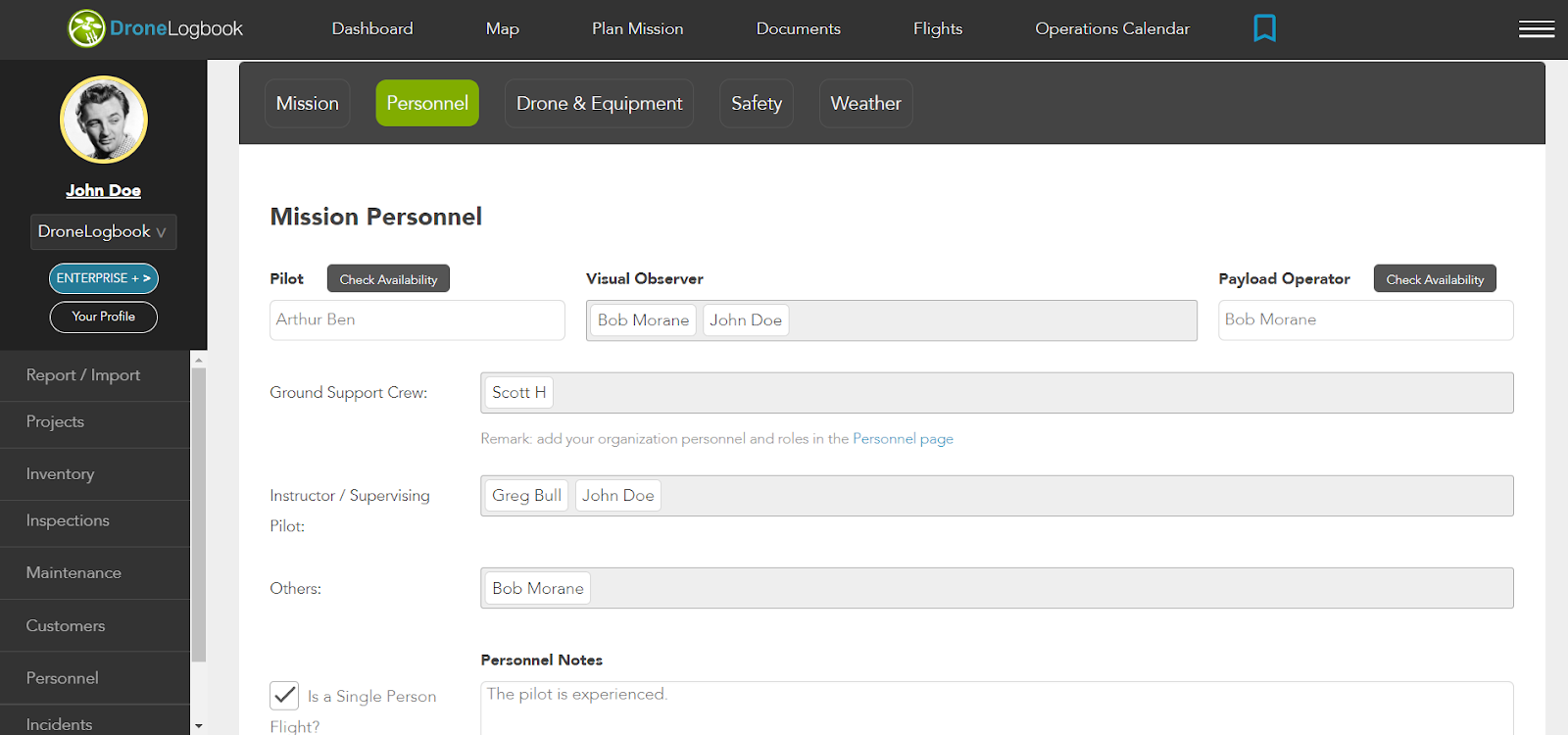Open the Flights menu
The width and height of the screenshot is (1568, 735).
coord(938,28)
